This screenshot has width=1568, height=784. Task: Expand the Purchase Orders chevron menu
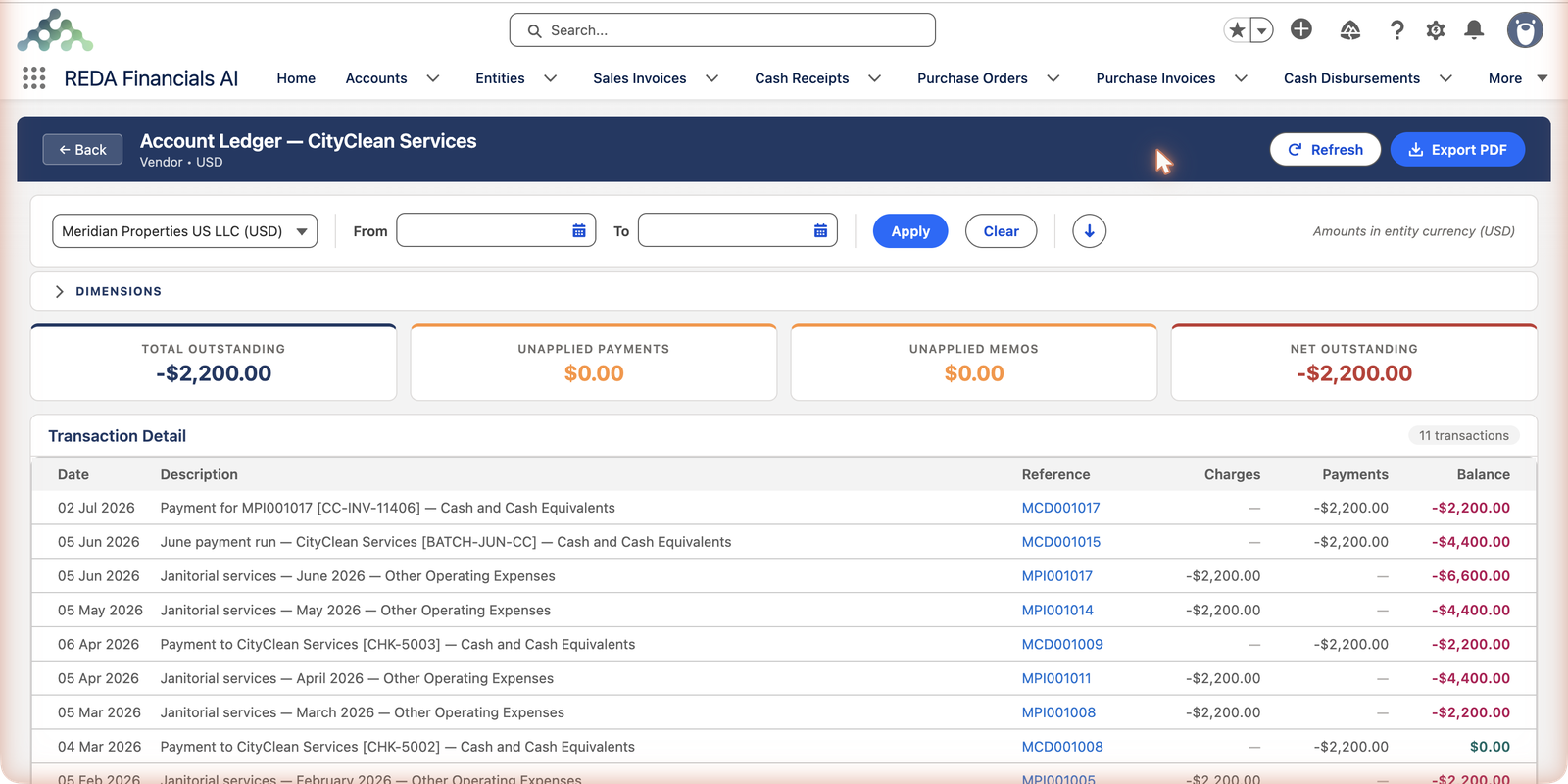1053,78
